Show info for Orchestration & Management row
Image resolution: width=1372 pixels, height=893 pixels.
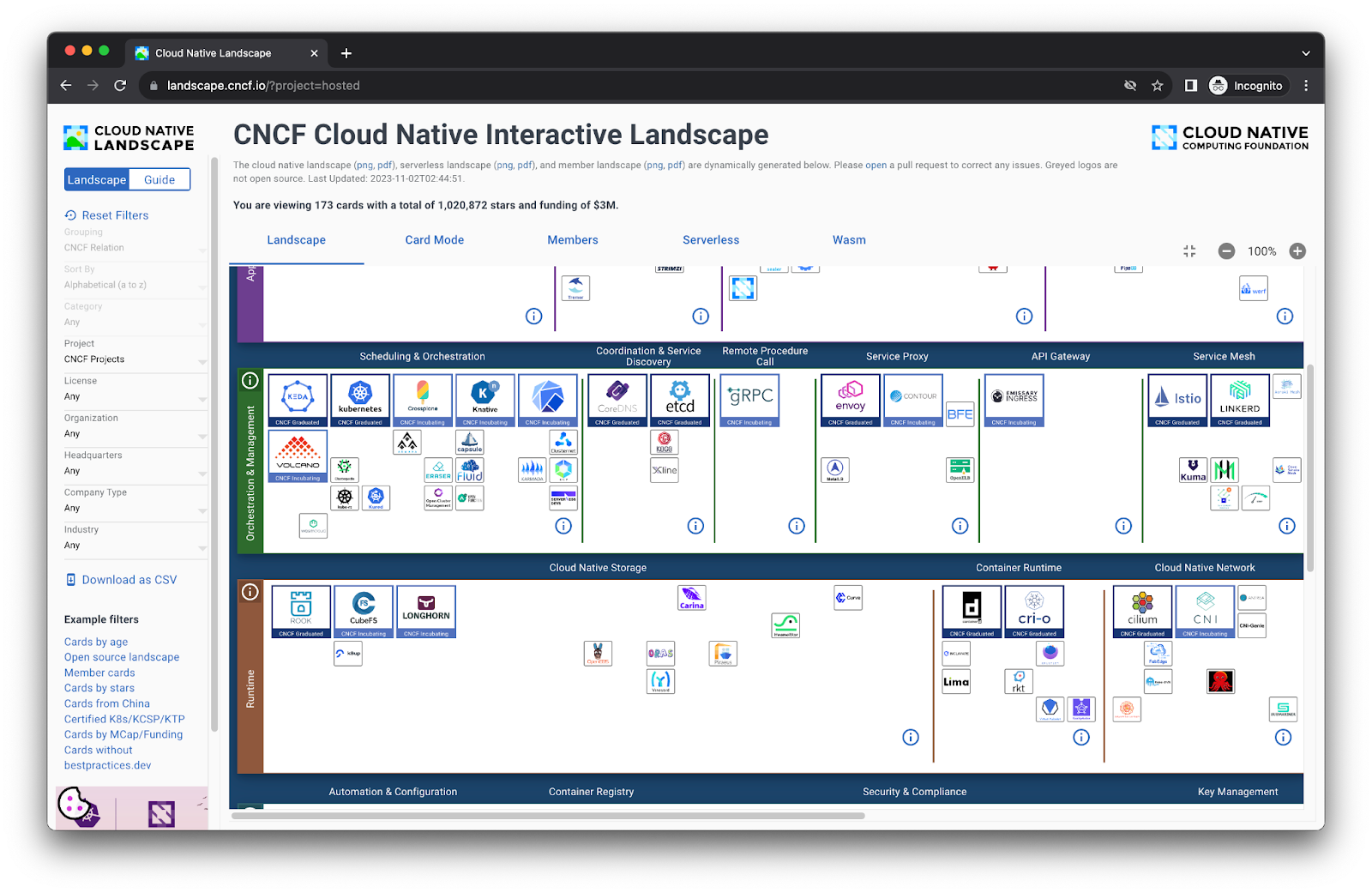250,380
